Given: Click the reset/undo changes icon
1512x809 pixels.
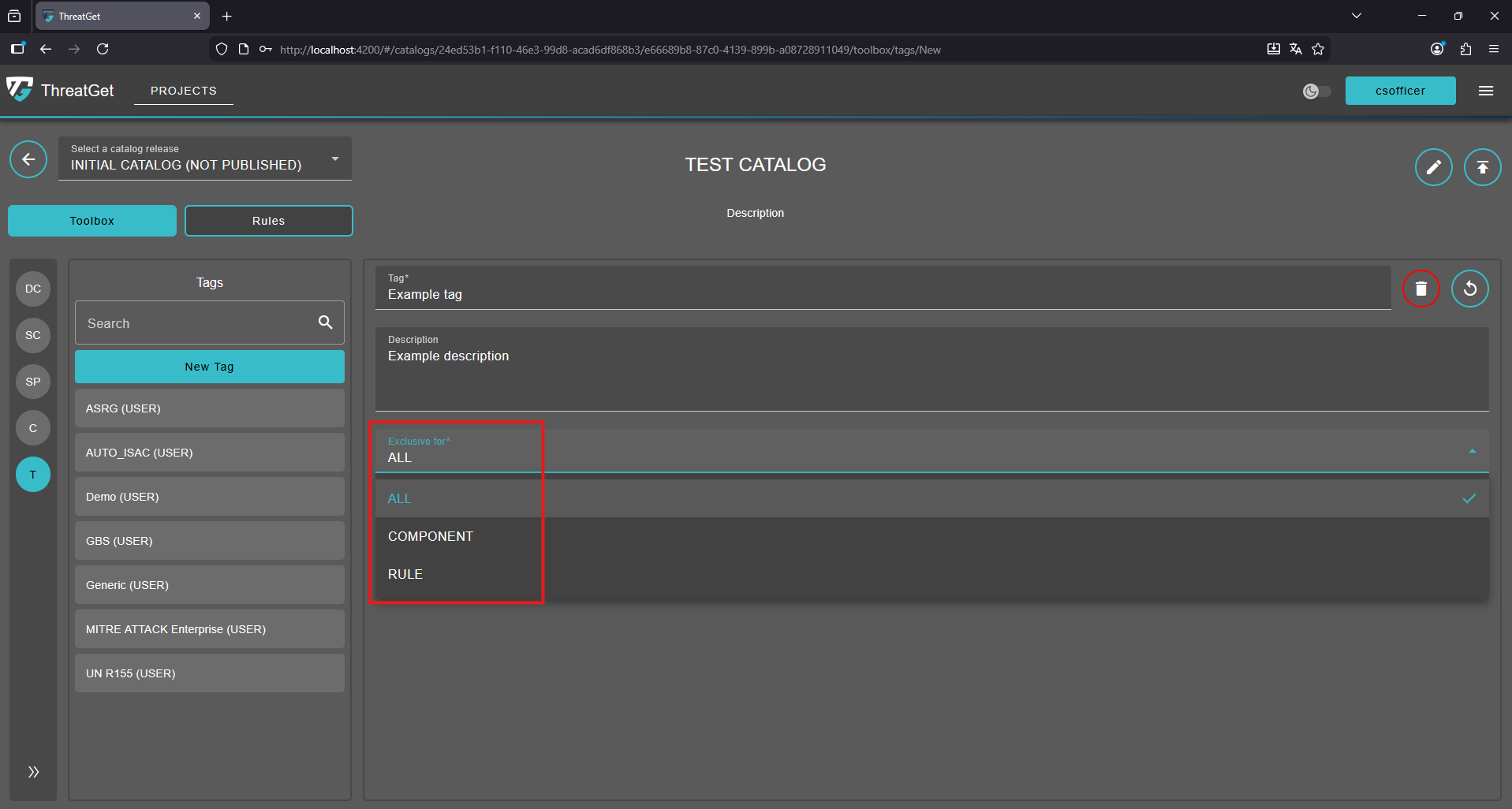Looking at the screenshot, I should pos(1469,289).
